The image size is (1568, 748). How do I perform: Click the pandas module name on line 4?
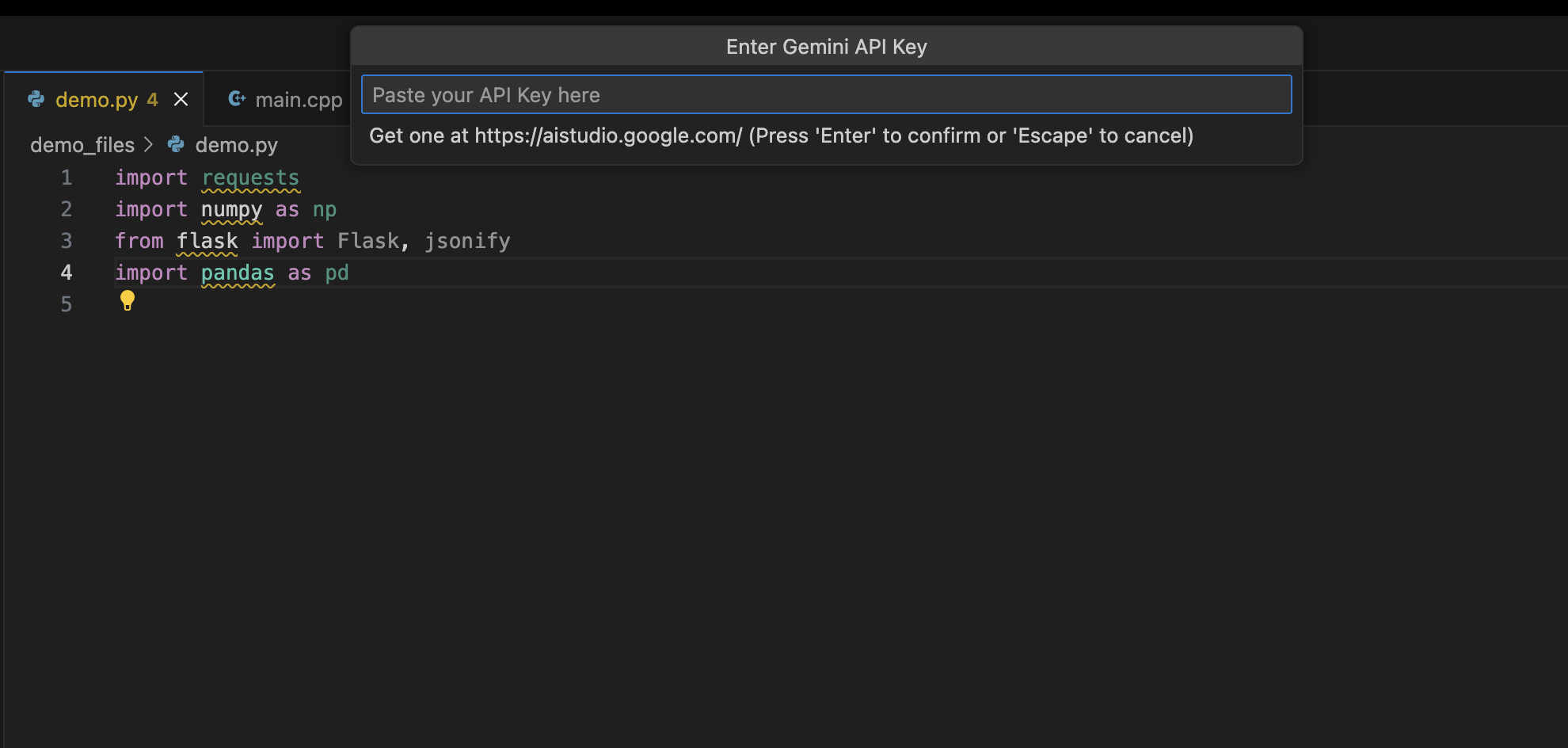238,273
